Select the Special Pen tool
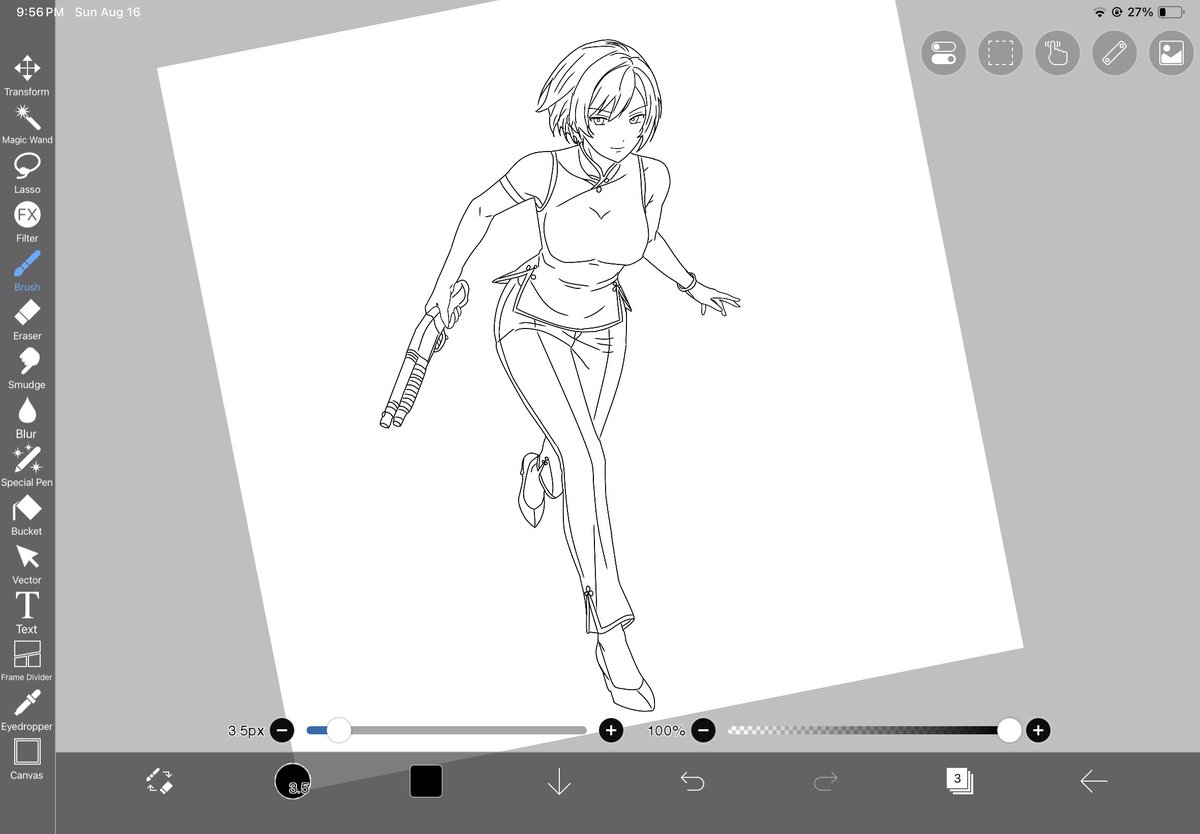The image size is (1200, 834). [27, 467]
